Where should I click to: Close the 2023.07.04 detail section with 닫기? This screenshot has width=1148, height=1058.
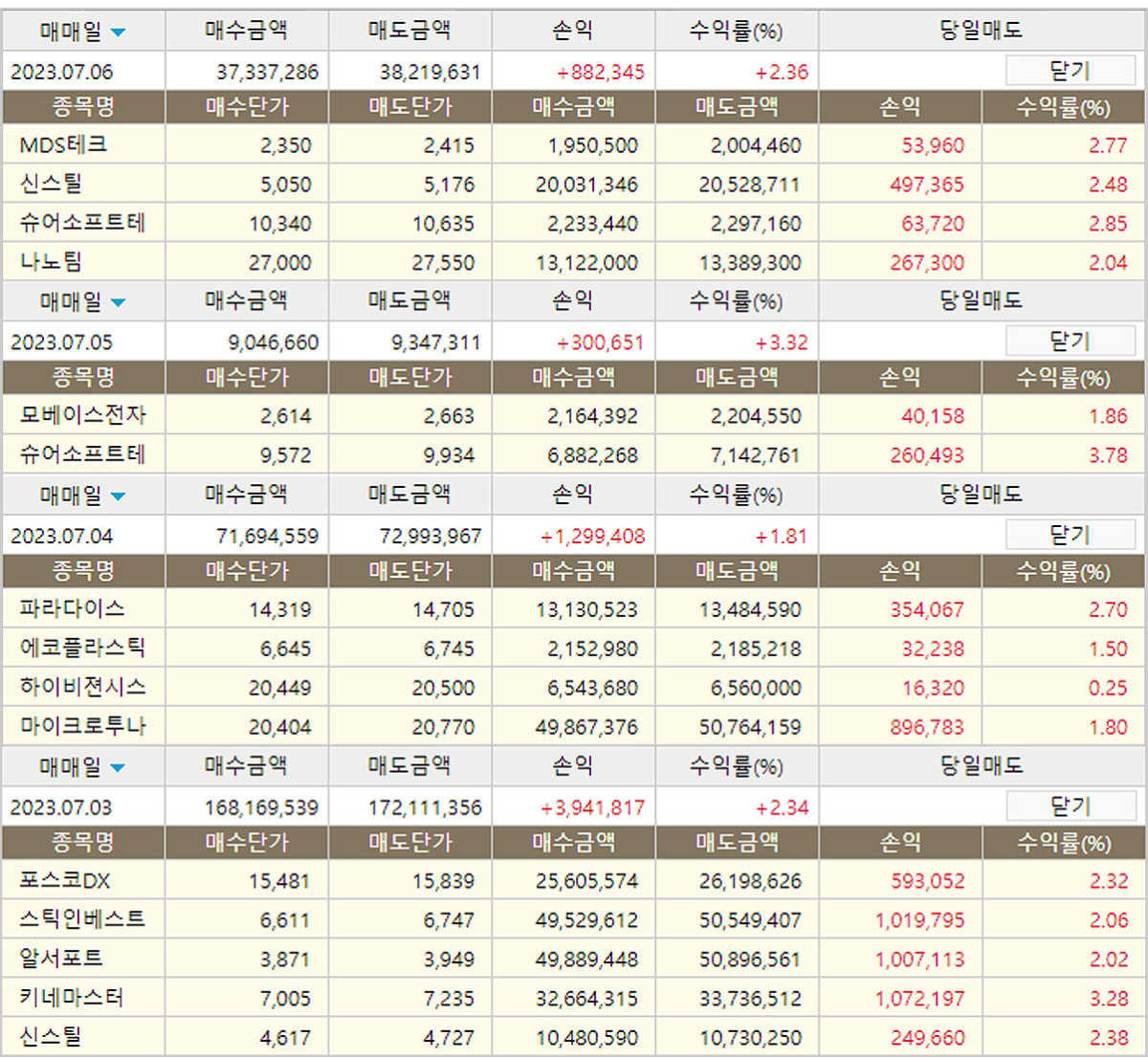click(1070, 535)
